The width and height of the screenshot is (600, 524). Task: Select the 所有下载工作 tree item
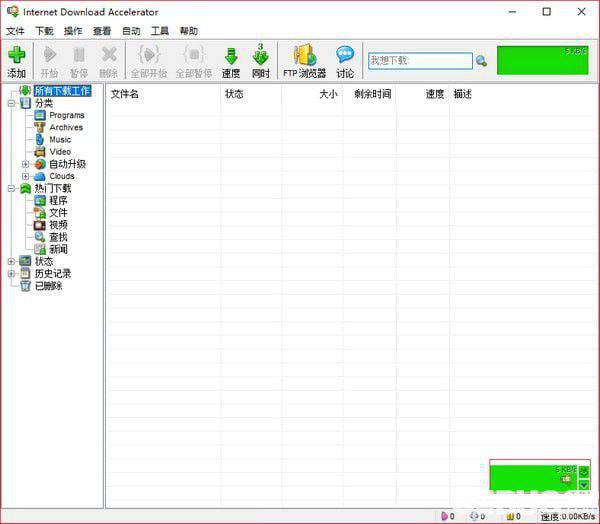coord(62,91)
